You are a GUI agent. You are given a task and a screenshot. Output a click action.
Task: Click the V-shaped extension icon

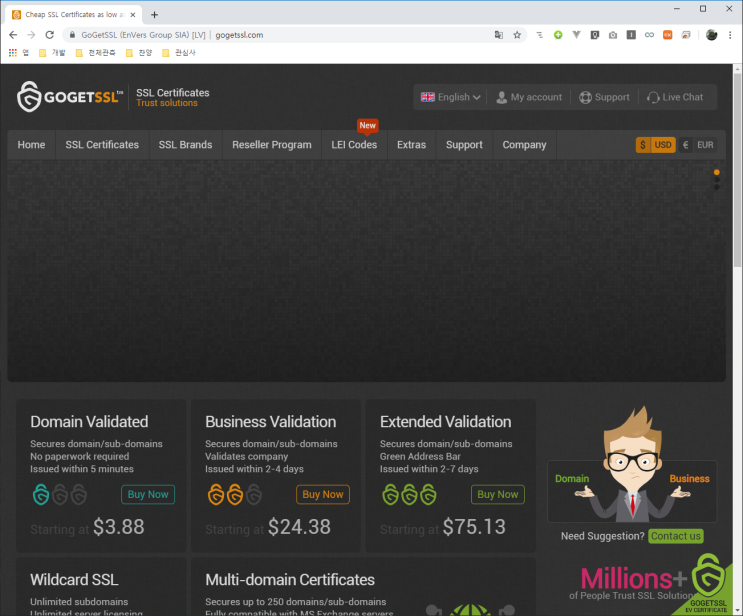click(576, 35)
